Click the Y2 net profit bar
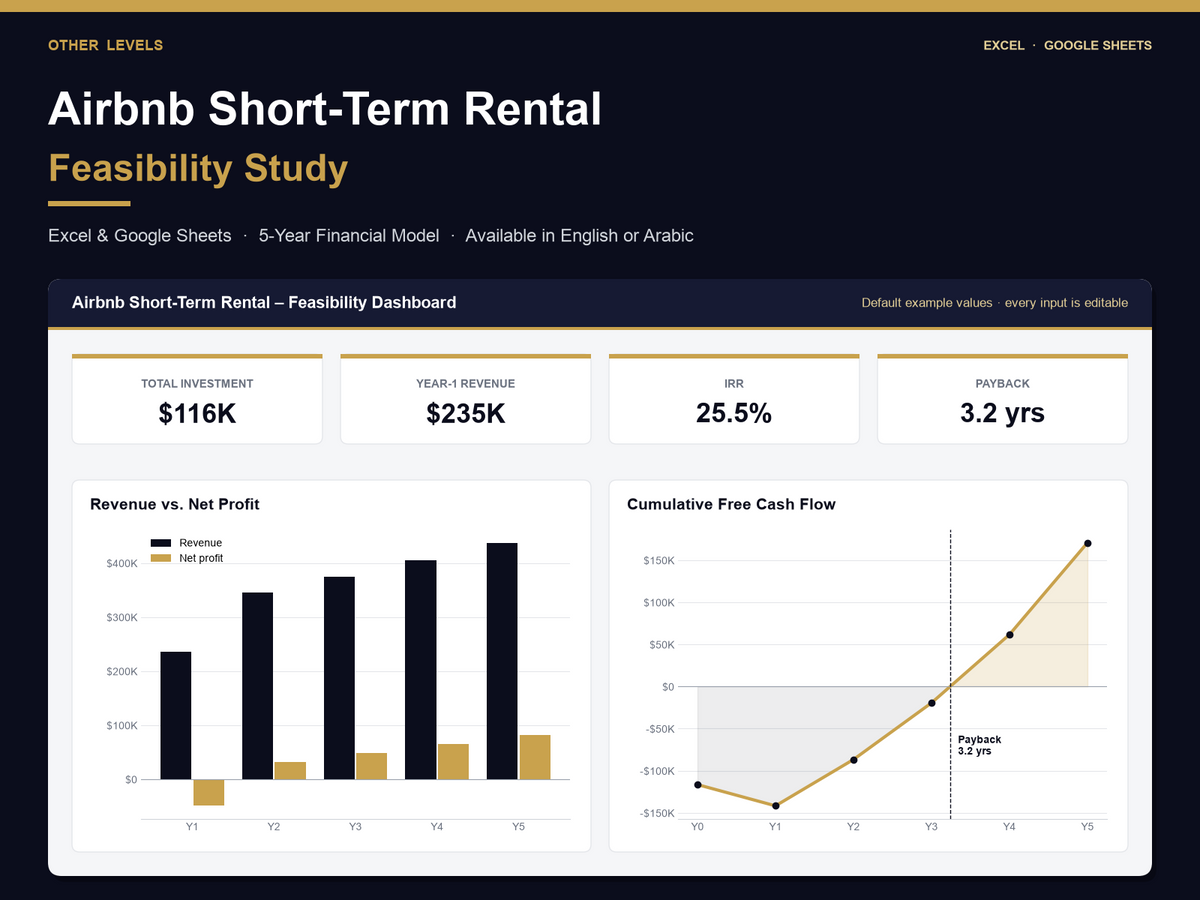Viewport: 1200px width, 900px height. [290, 770]
